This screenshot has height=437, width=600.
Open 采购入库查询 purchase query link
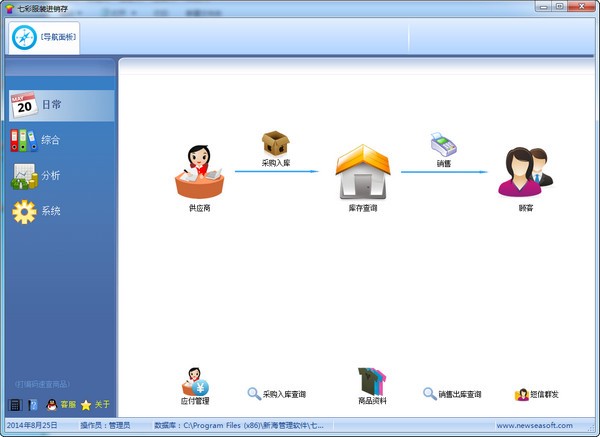pos(276,395)
